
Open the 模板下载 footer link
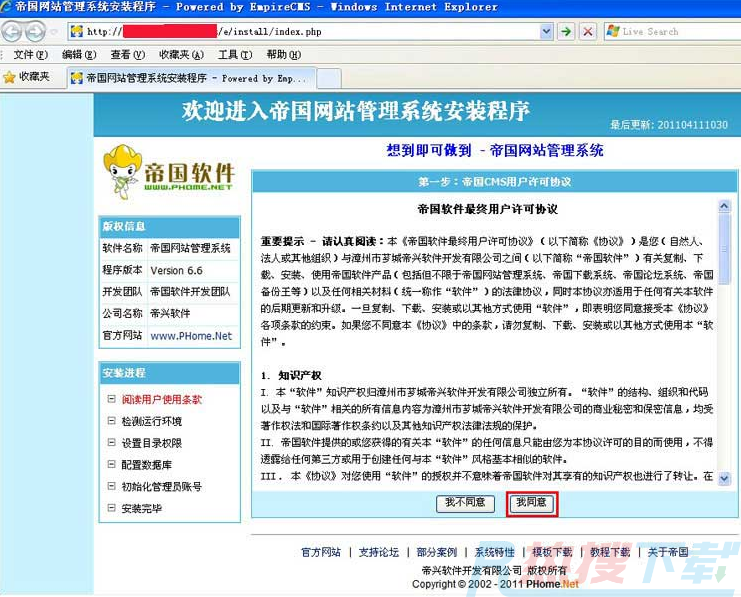pos(552,552)
